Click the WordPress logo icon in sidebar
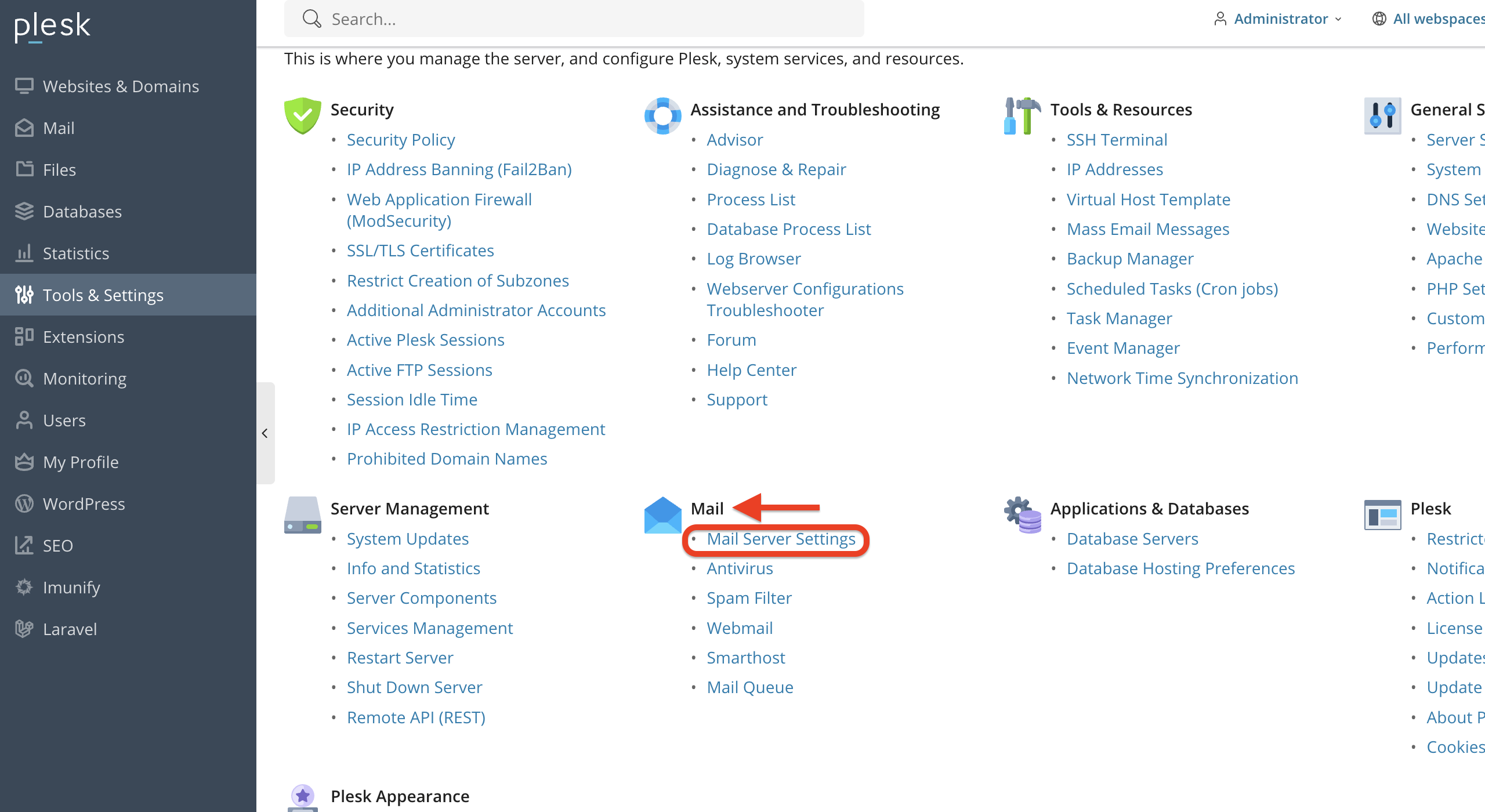This screenshot has width=1485, height=812. click(x=24, y=503)
